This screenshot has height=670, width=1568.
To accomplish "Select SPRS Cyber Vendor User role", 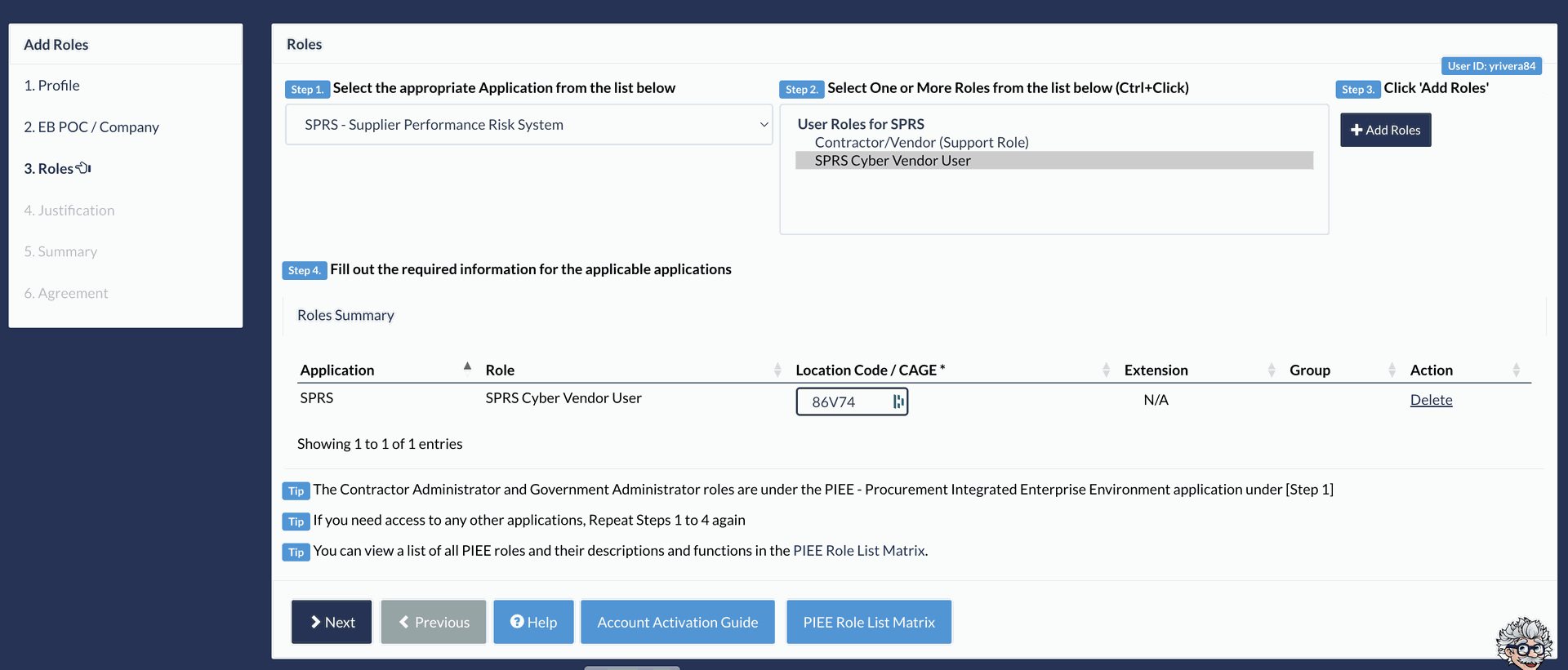I will (x=892, y=161).
